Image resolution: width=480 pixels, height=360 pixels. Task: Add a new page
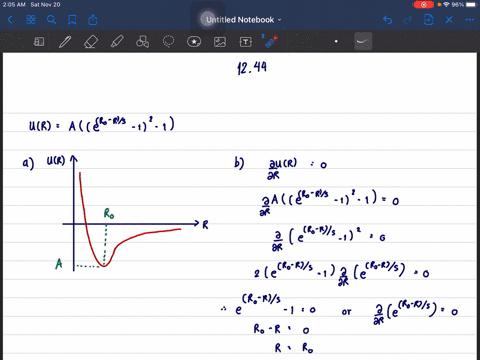click(429, 20)
